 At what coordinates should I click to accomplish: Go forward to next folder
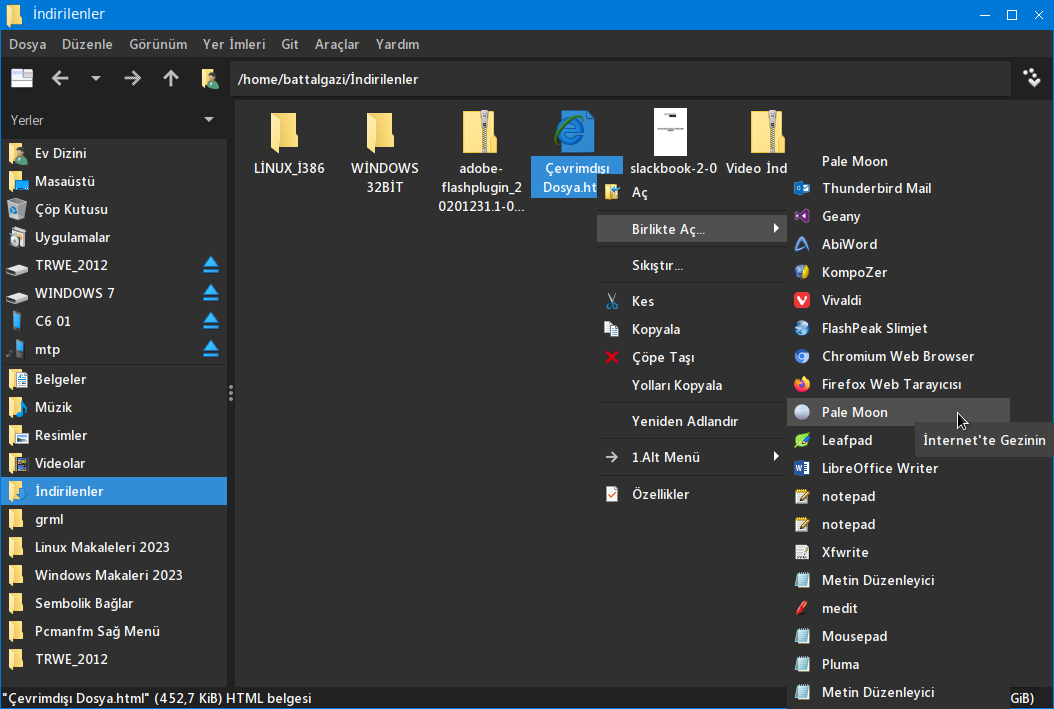[x=132, y=79]
